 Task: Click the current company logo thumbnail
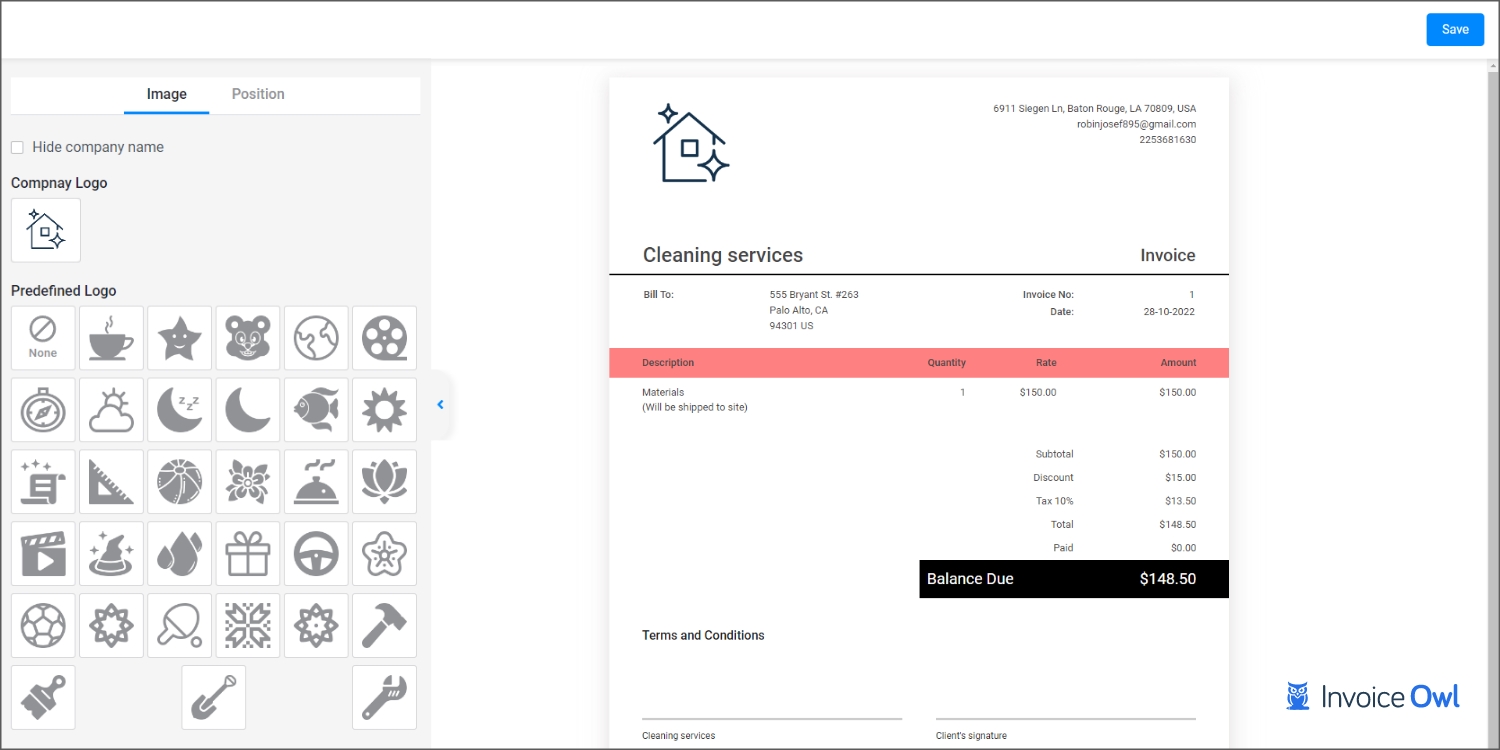46,230
